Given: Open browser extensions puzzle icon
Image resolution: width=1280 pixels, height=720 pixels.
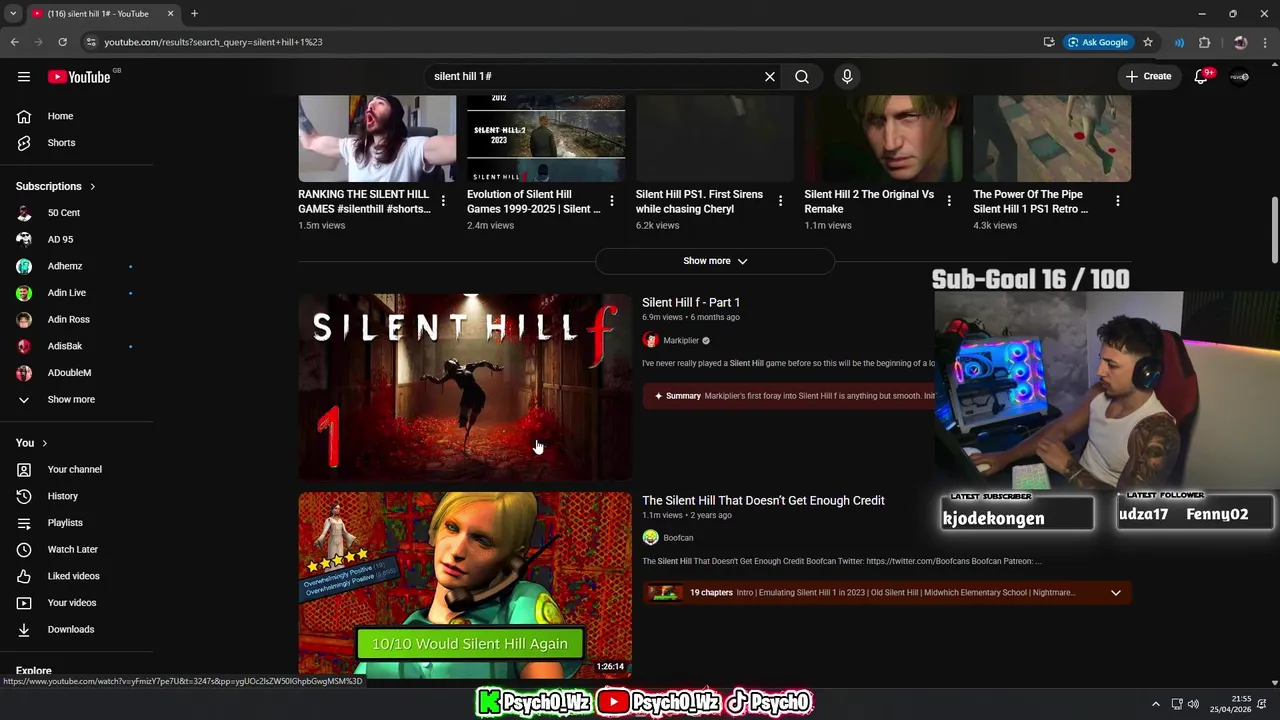Looking at the screenshot, I should pos(1204,42).
